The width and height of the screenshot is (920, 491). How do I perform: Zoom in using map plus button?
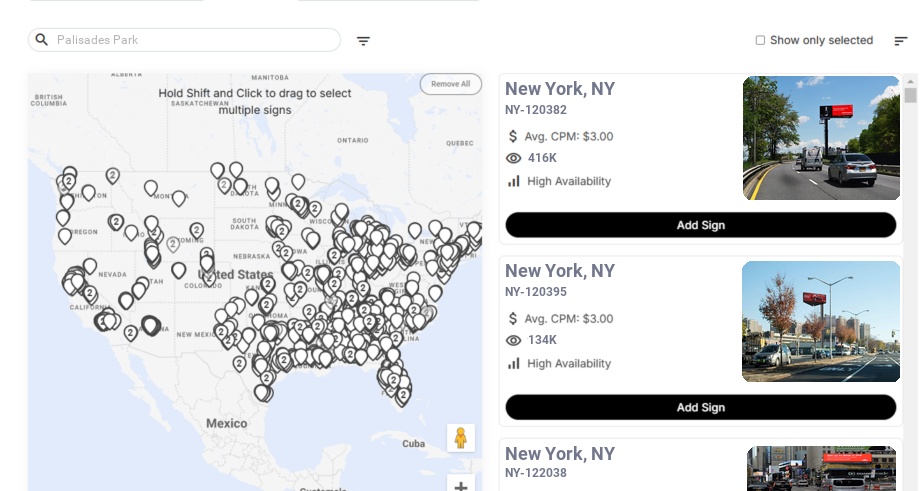461,487
